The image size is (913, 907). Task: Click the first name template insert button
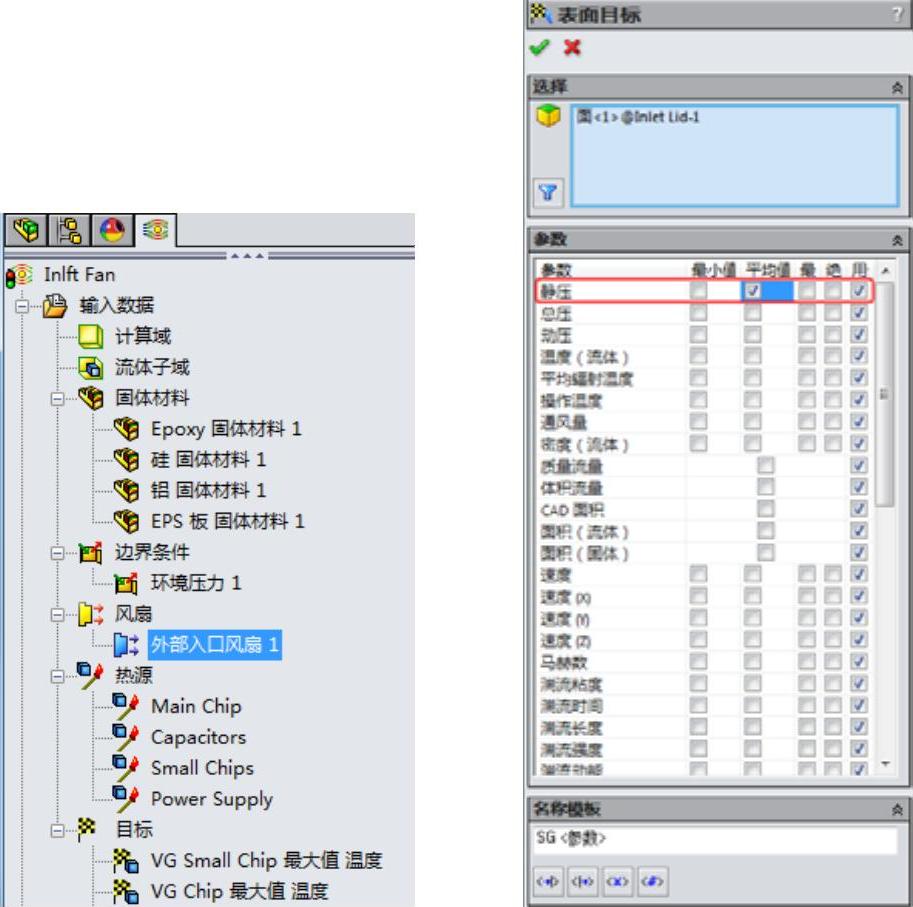[547, 881]
